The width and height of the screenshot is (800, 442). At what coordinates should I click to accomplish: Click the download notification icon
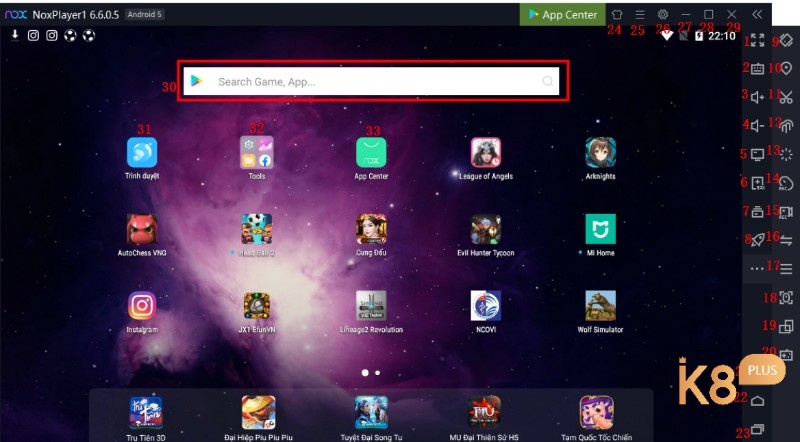click(15, 35)
